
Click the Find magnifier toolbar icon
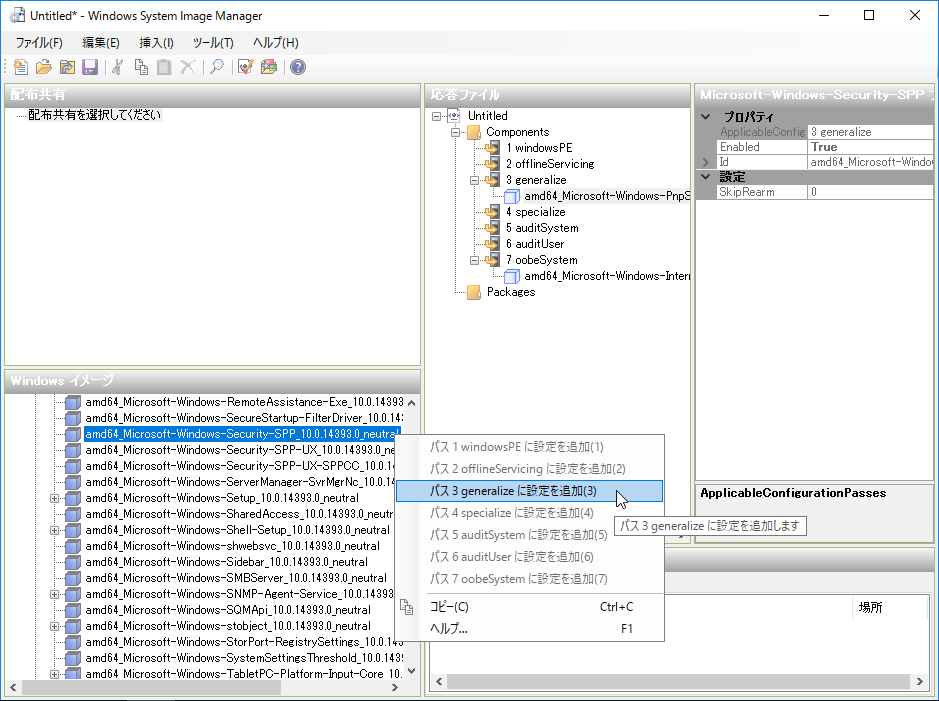click(217, 67)
